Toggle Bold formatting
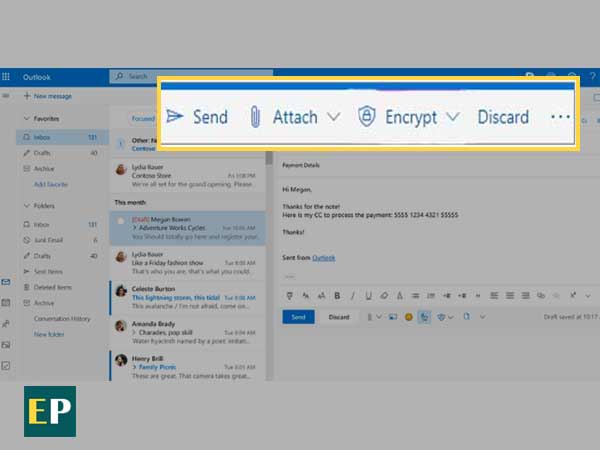This screenshot has width=600, height=450. click(337, 295)
